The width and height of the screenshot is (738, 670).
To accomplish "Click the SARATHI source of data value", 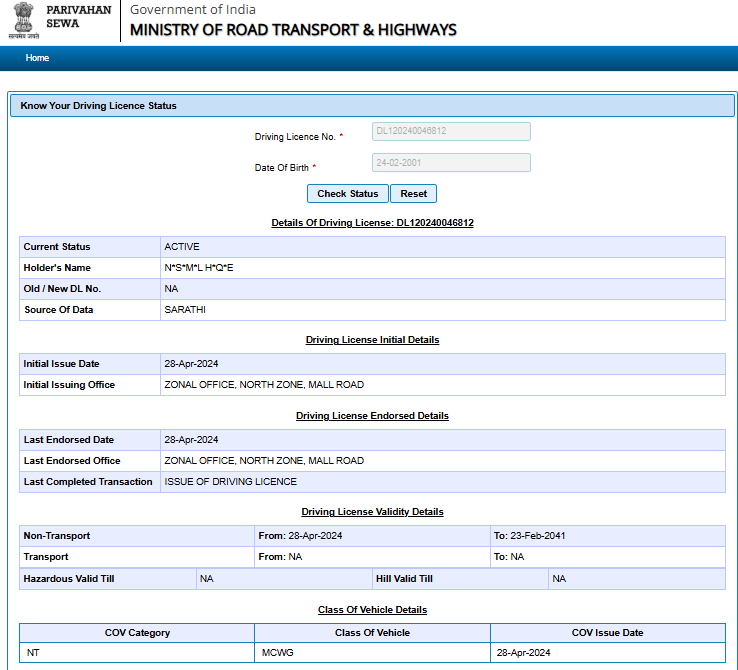I will (185, 310).
